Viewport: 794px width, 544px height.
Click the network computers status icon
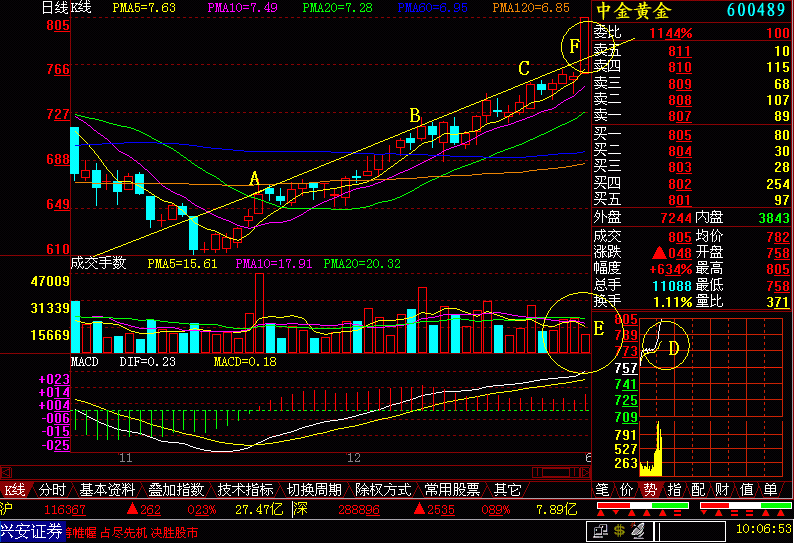(601, 531)
